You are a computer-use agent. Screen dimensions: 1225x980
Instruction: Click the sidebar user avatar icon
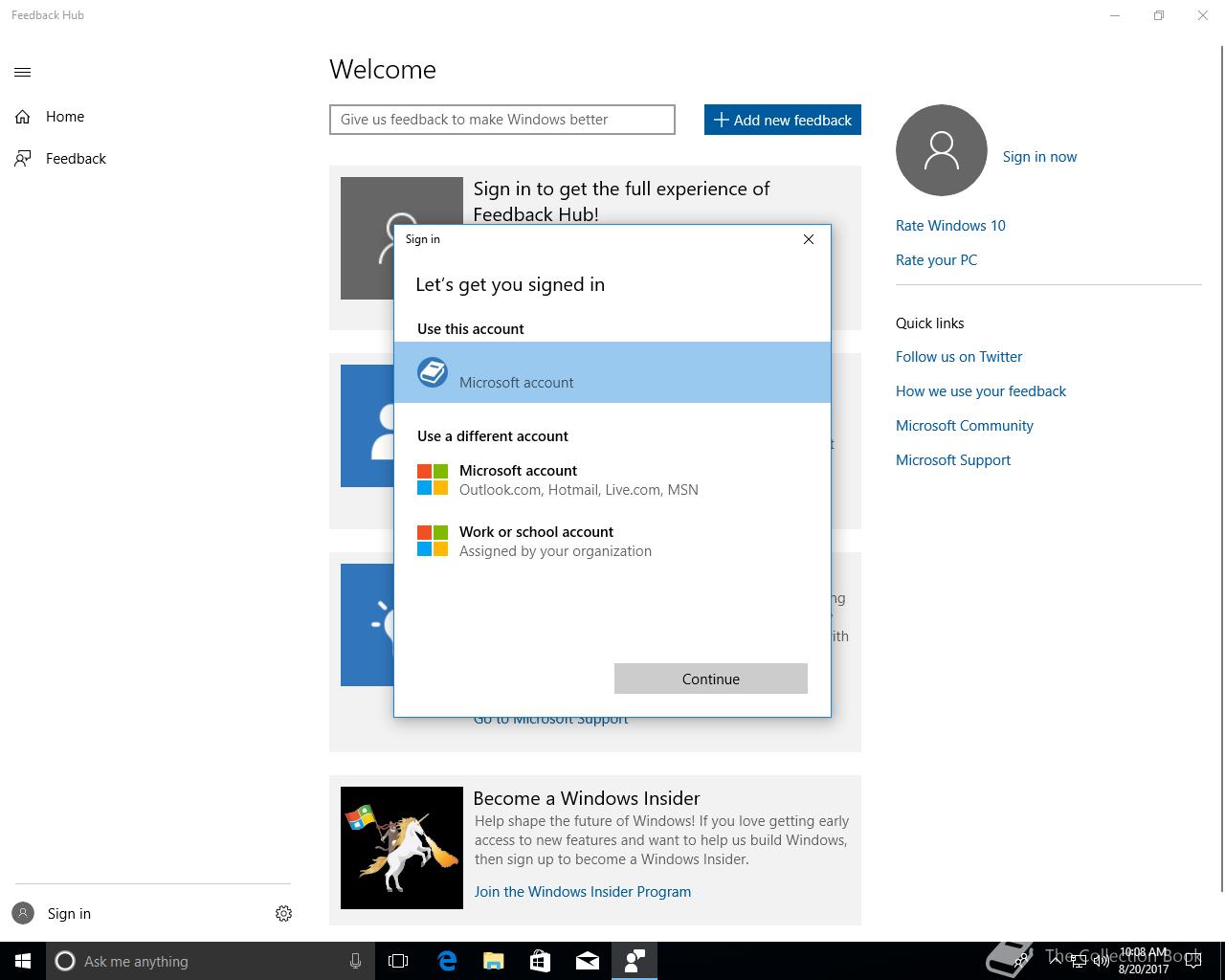click(23, 913)
